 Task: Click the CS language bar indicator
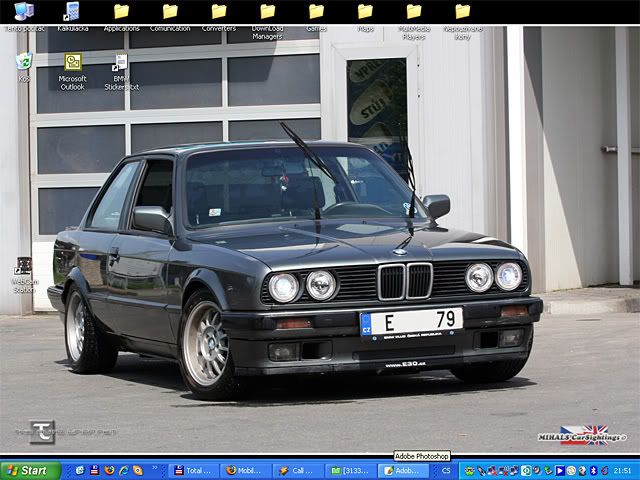[446, 471]
